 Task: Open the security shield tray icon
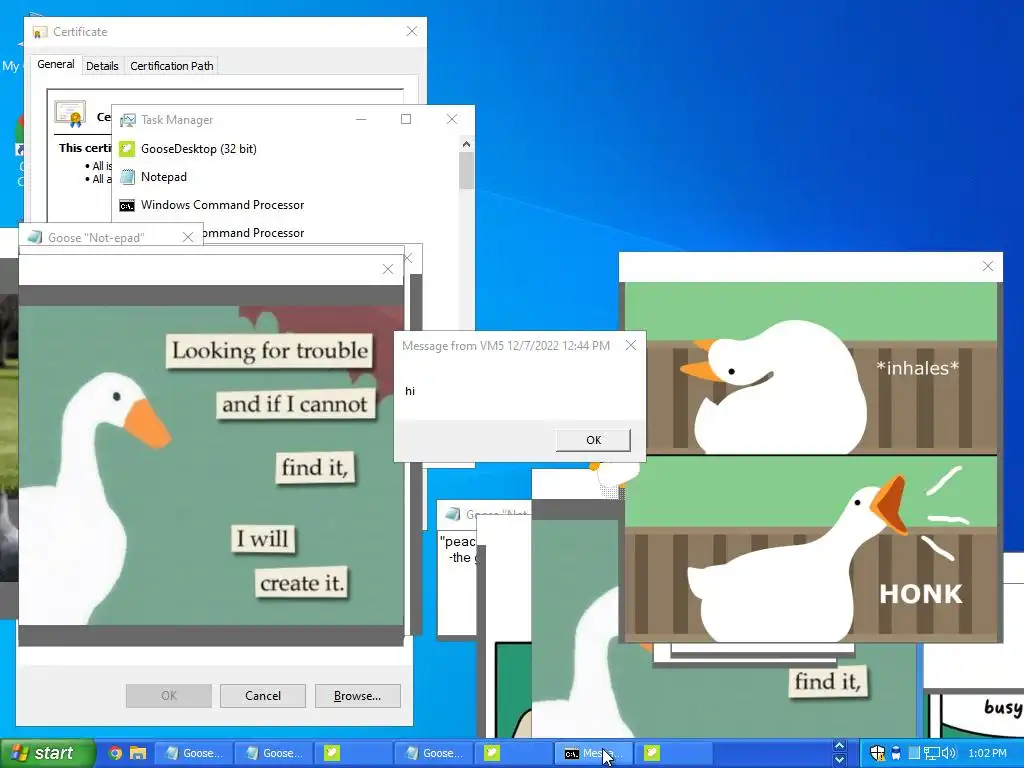click(x=878, y=753)
